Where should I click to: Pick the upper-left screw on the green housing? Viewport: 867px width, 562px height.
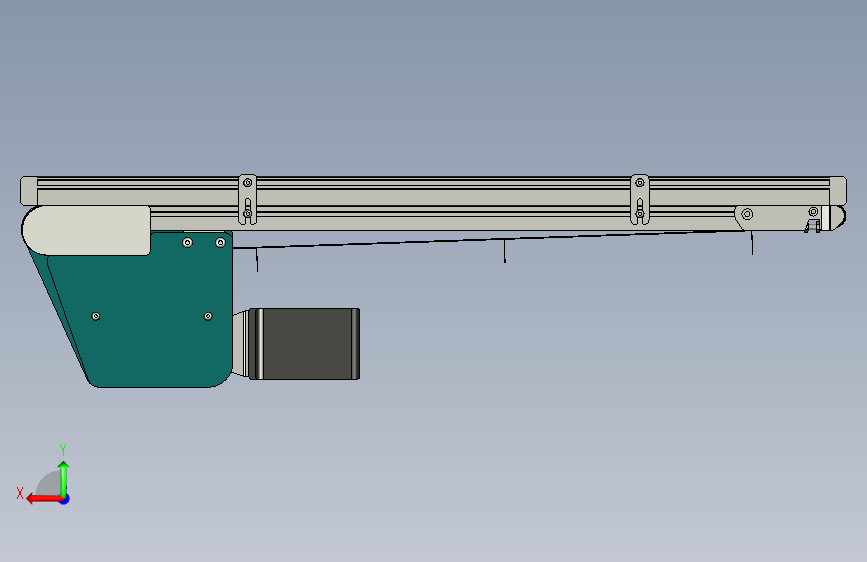pyautogui.click(x=187, y=242)
